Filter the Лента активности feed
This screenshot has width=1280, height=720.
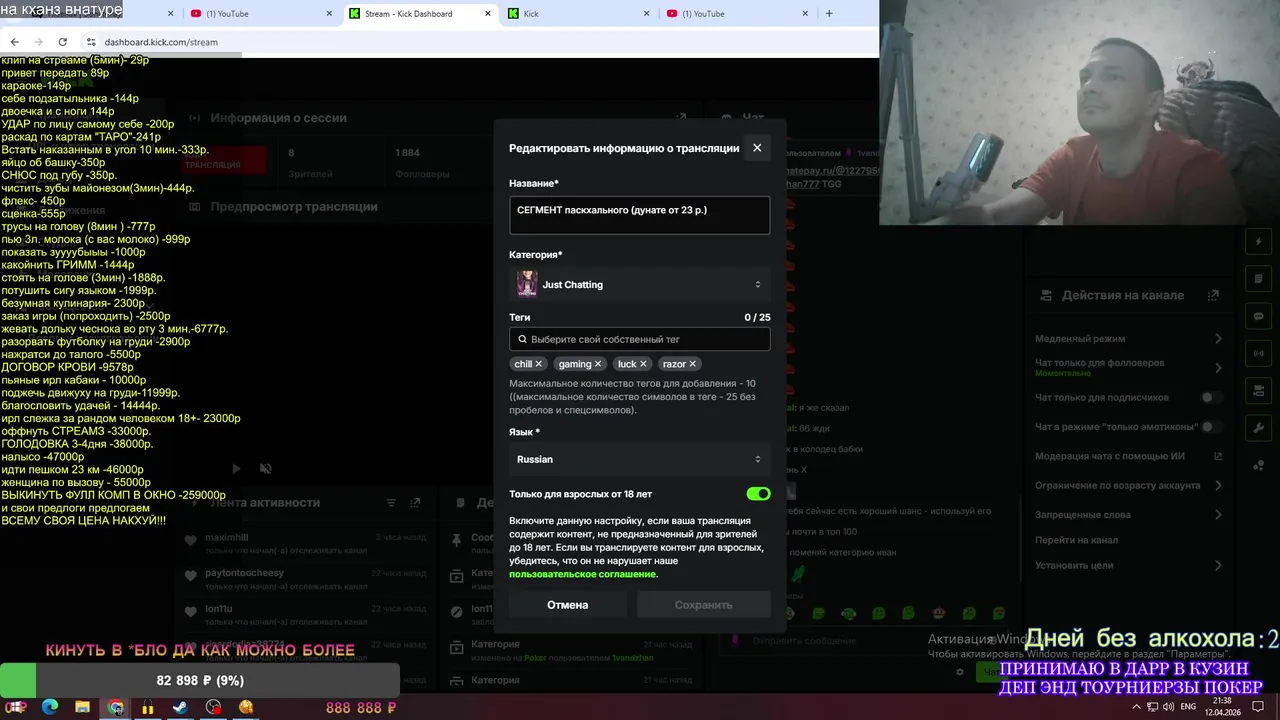point(391,503)
